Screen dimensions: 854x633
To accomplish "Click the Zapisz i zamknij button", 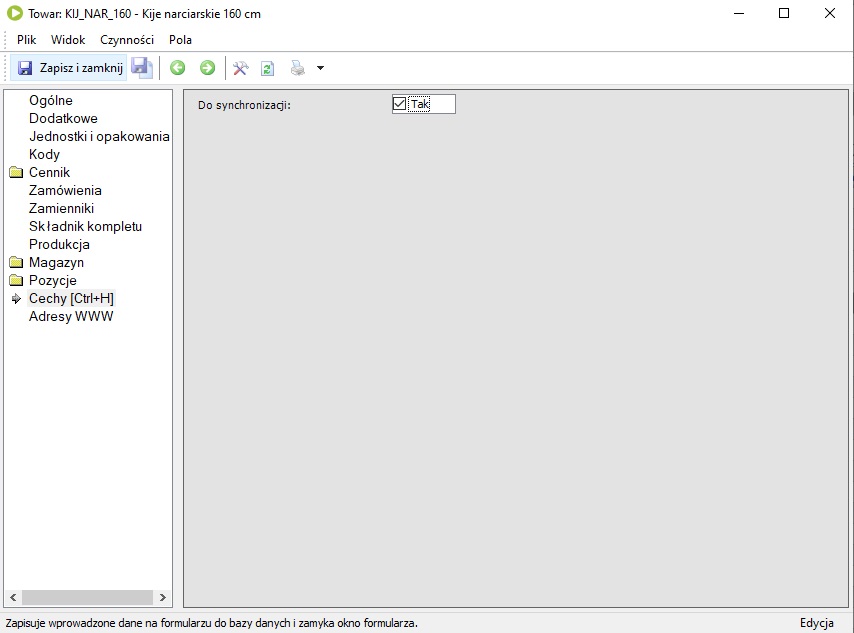I will coord(69,68).
